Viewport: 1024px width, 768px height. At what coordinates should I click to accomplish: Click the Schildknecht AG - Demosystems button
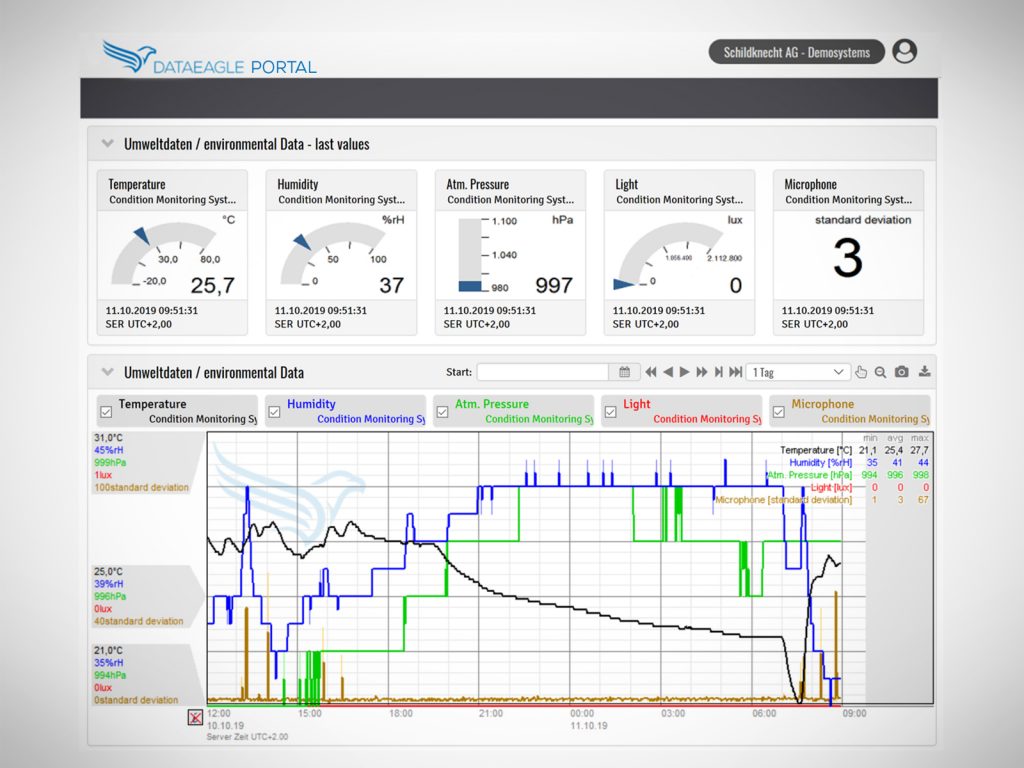796,52
